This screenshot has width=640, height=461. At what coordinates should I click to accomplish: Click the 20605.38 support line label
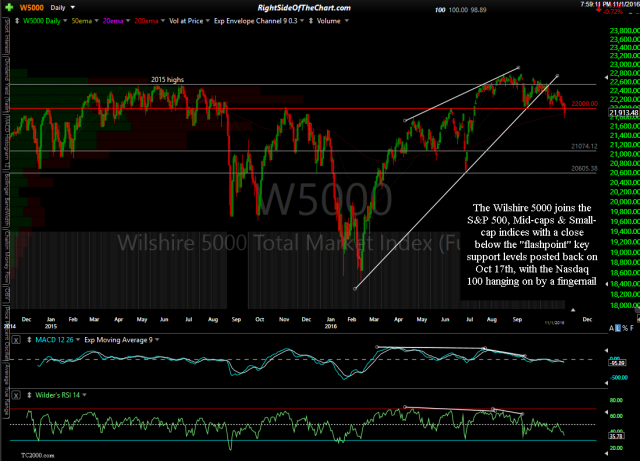point(584,168)
